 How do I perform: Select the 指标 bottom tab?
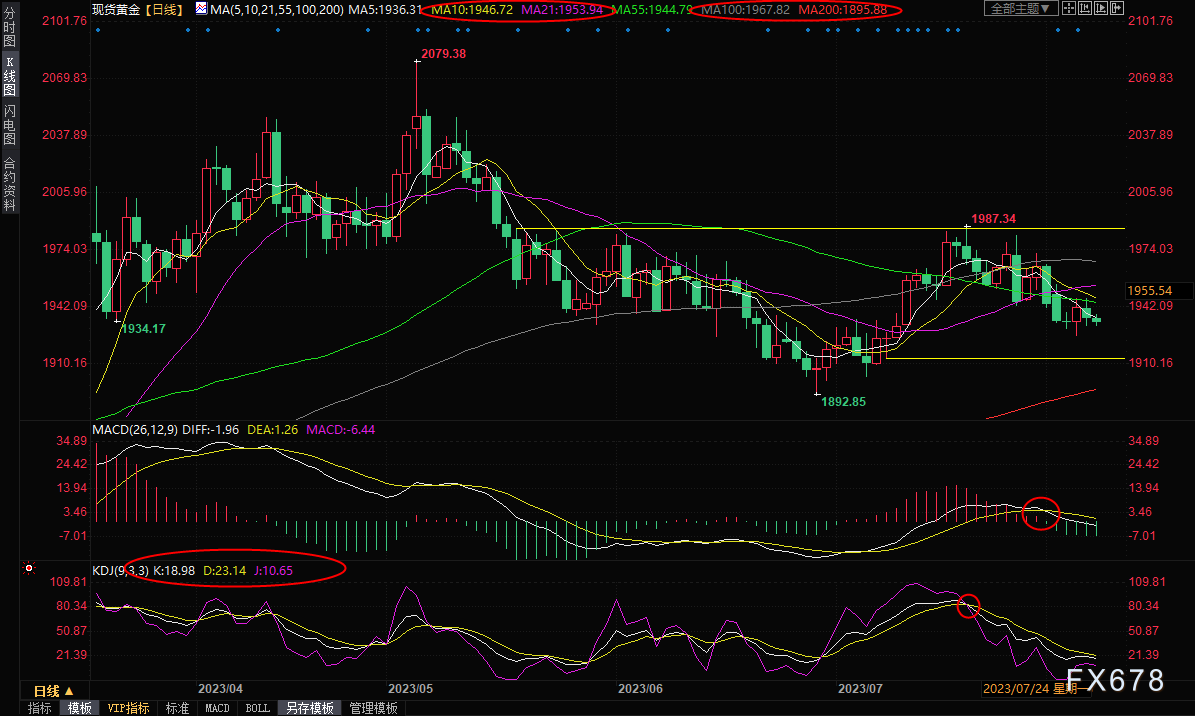click(x=40, y=708)
